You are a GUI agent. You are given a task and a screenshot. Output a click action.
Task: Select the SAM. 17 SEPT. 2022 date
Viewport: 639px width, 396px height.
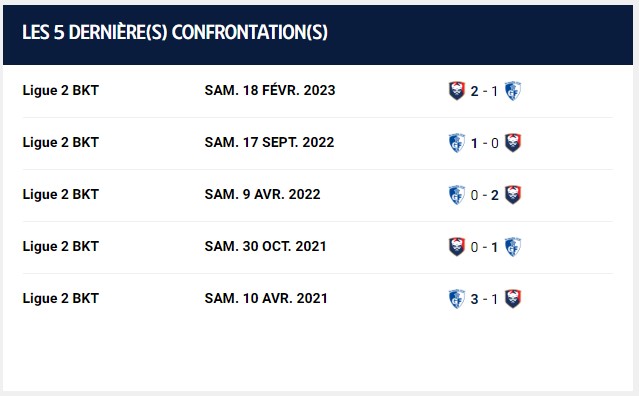(269, 143)
